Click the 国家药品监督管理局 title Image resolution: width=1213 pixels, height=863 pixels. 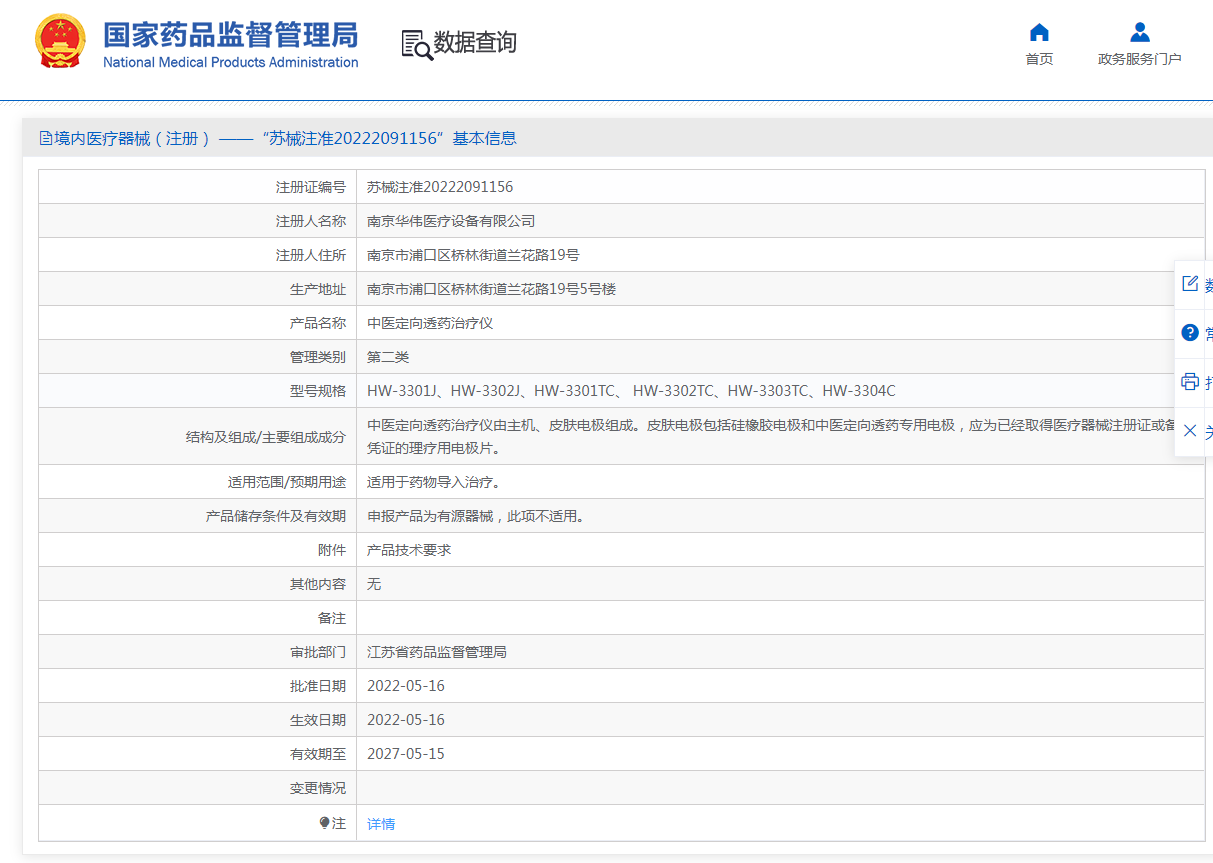coord(231,35)
